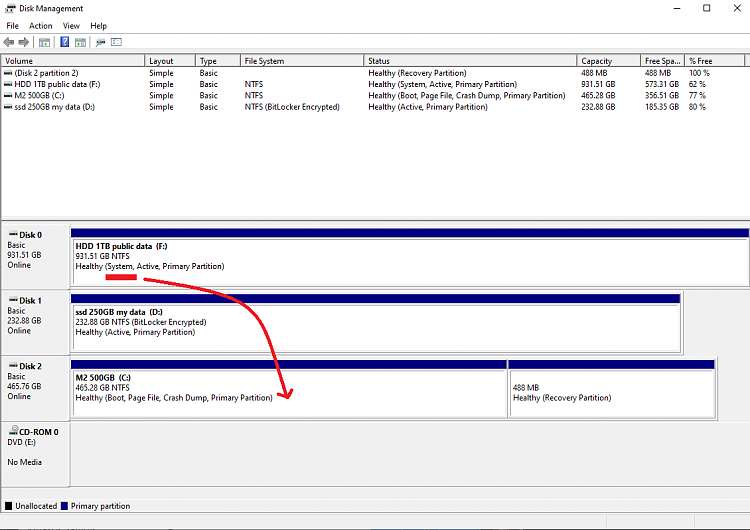Sort by the % Free column header
The width and height of the screenshot is (750, 530).
pos(715,61)
